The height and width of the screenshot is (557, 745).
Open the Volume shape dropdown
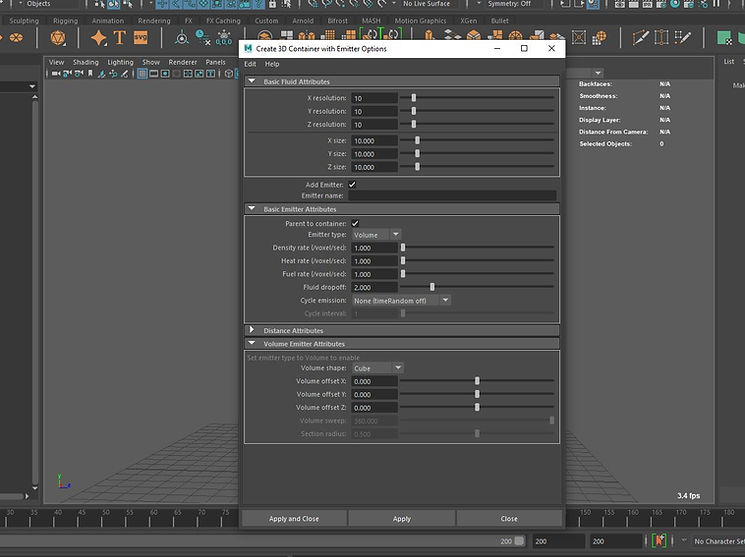378,368
